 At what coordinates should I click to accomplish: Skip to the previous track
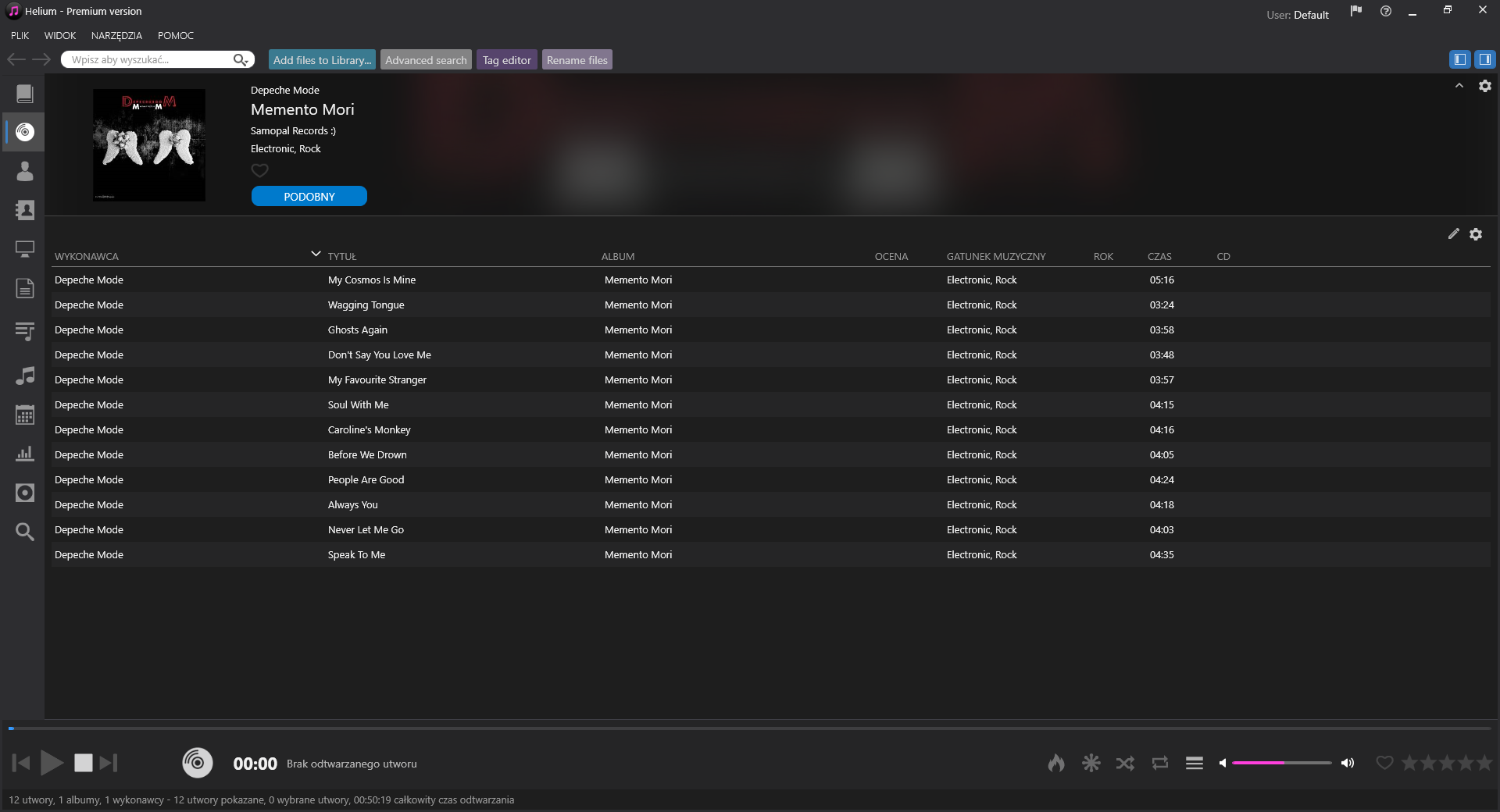[21, 762]
